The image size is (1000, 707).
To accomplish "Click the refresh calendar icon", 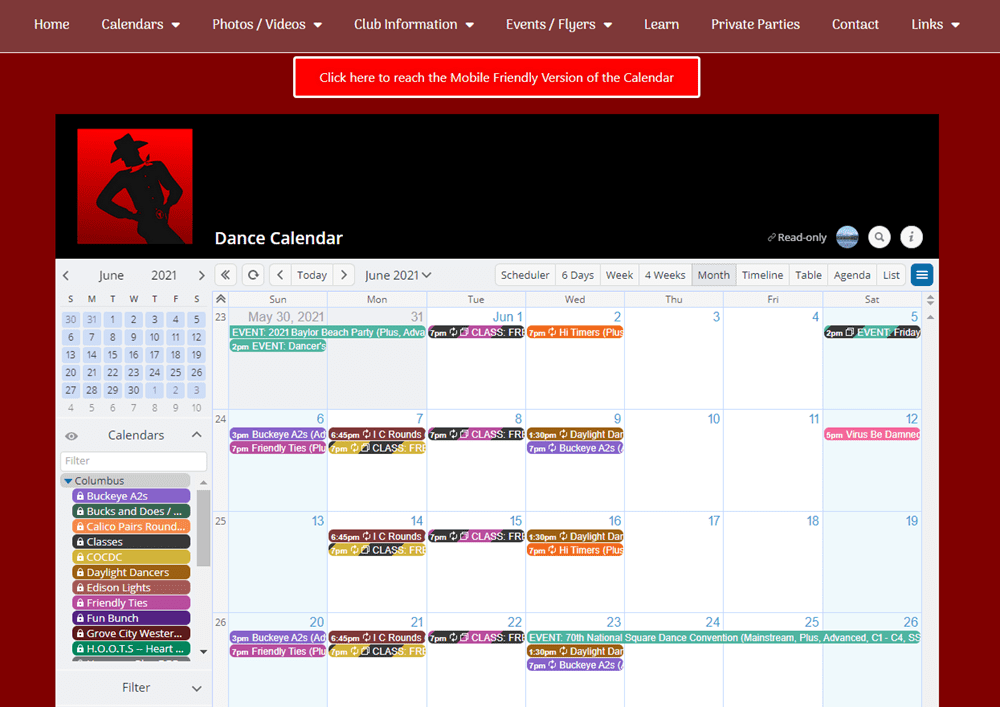I will (x=254, y=275).
